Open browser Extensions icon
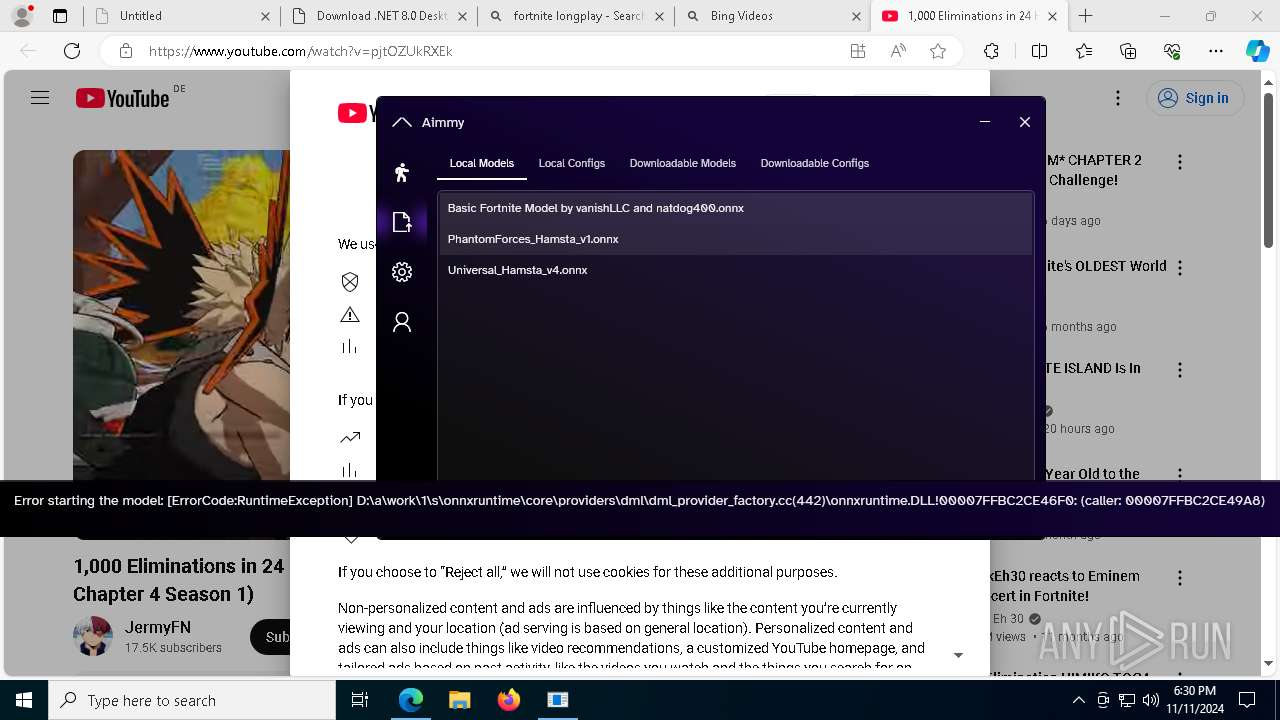Viewport: 1280px width, 720px height. coord(991,51)
